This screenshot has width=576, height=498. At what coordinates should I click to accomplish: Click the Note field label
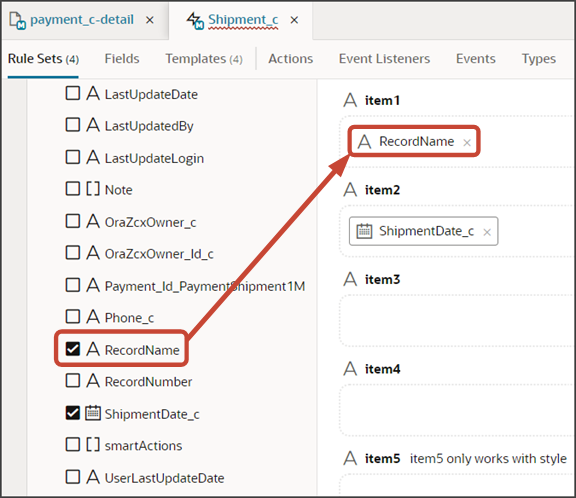point(119,190)
